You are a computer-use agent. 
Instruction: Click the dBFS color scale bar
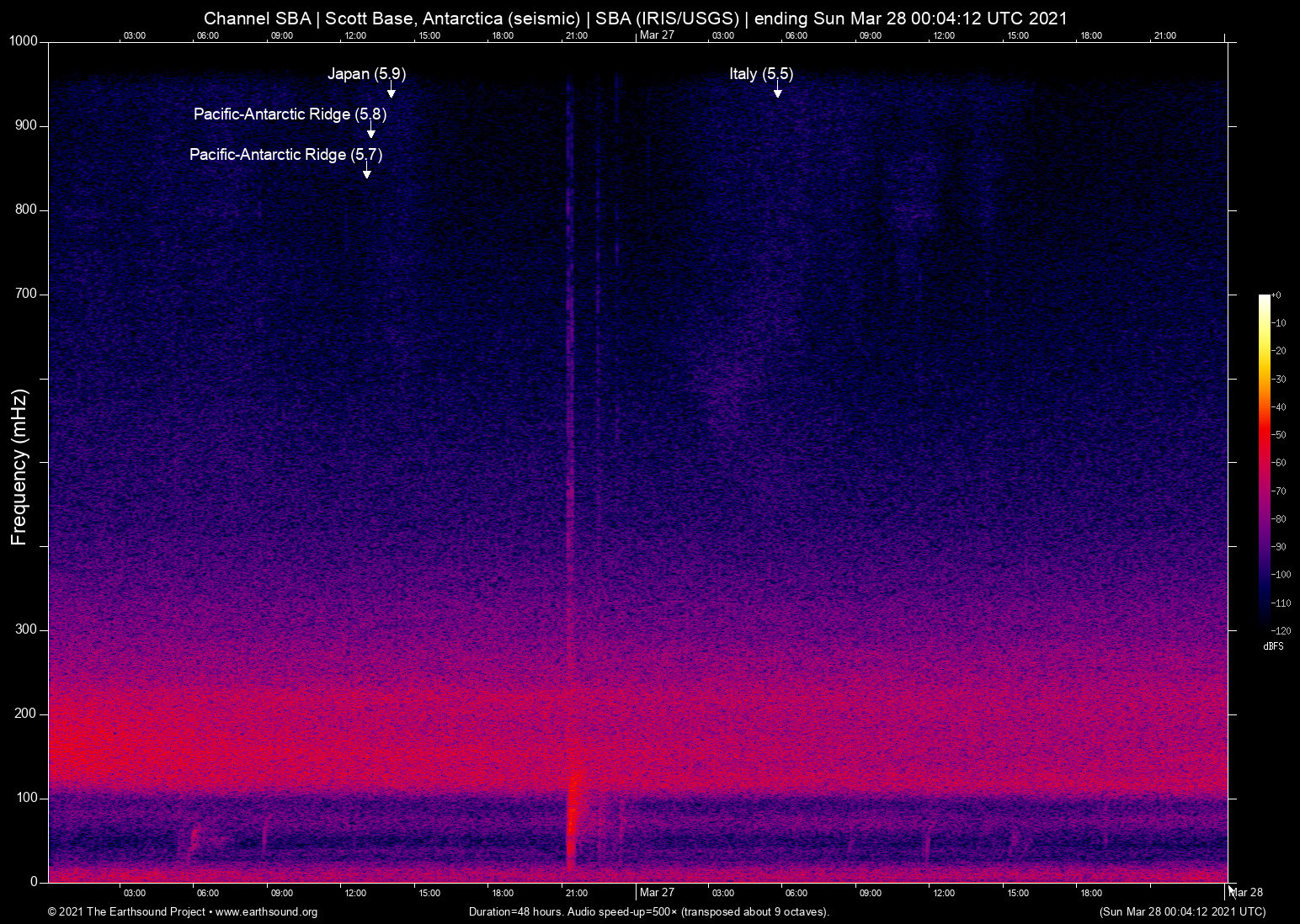[1264, 461]
